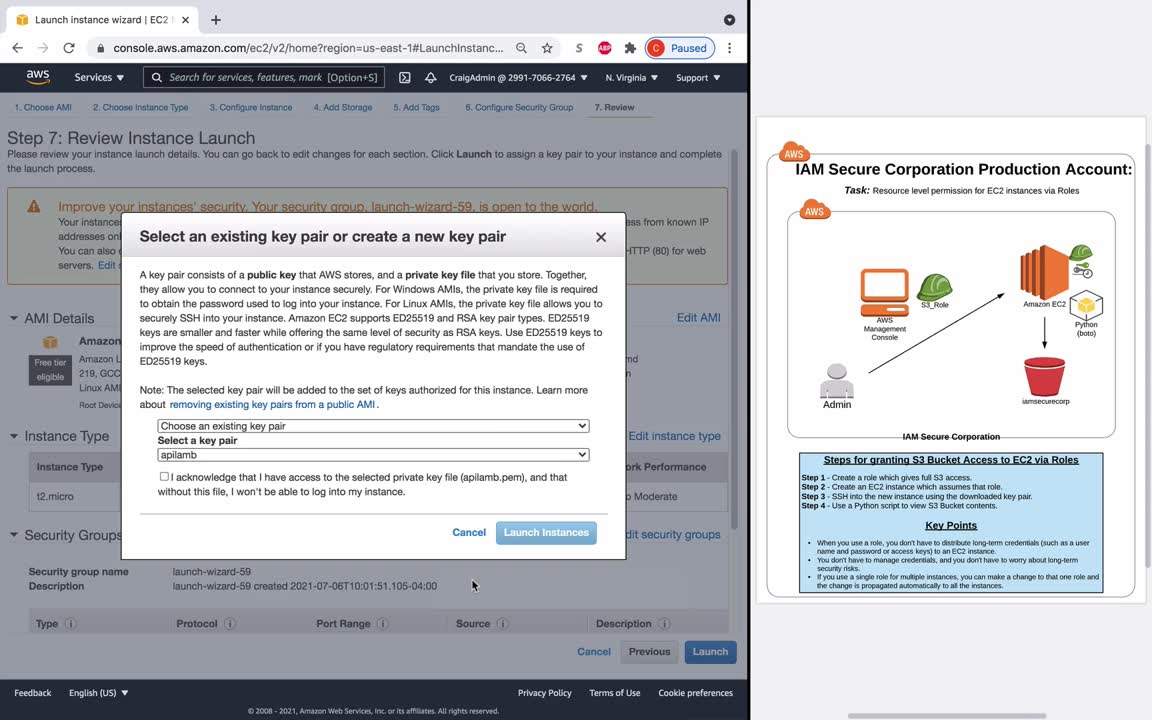Click the info icon next to Protocol
The width and height of the screenshot is (1152, 720).
230,624
